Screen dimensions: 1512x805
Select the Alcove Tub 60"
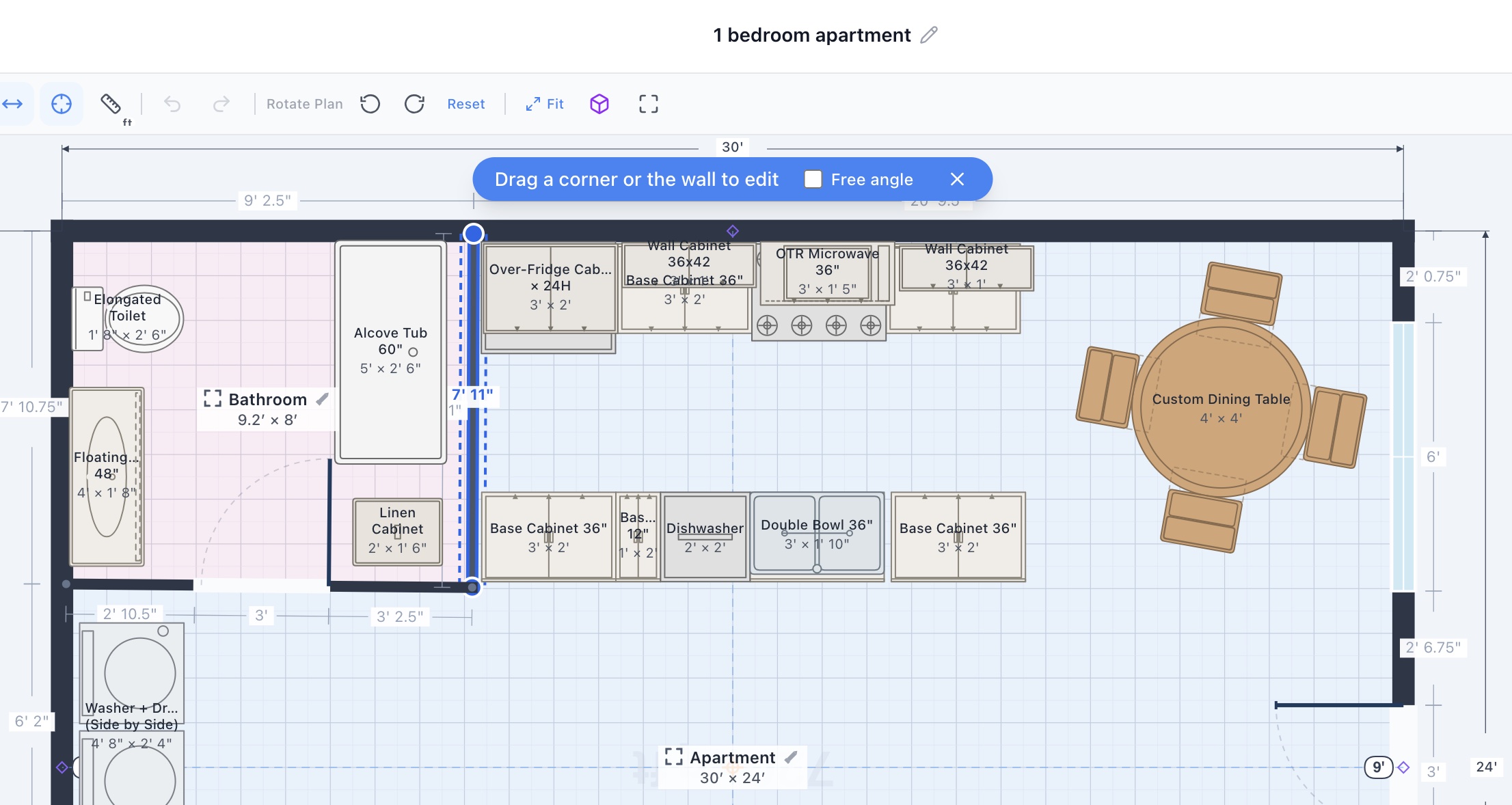(390, 352)
